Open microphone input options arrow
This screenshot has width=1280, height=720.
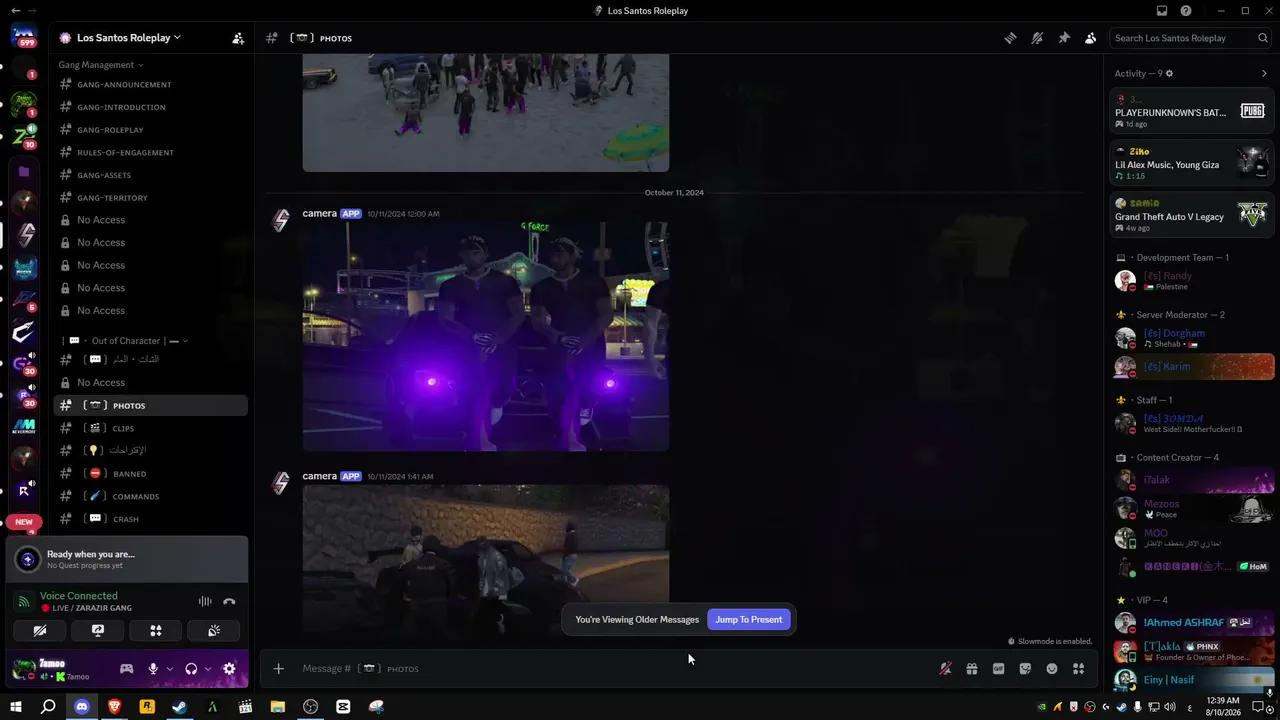[169, 669]
